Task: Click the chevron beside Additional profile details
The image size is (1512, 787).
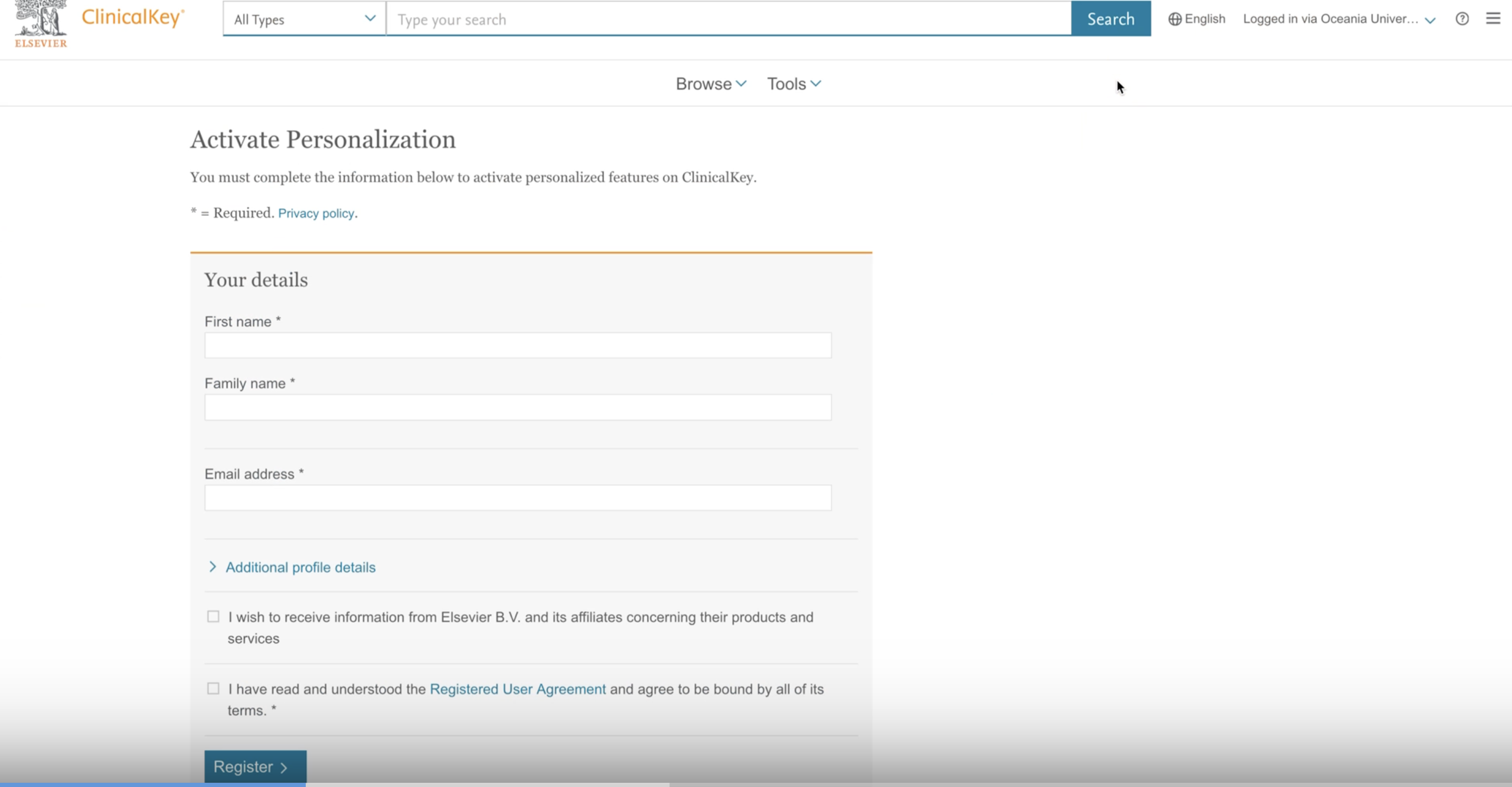Action: click(212, 567)
